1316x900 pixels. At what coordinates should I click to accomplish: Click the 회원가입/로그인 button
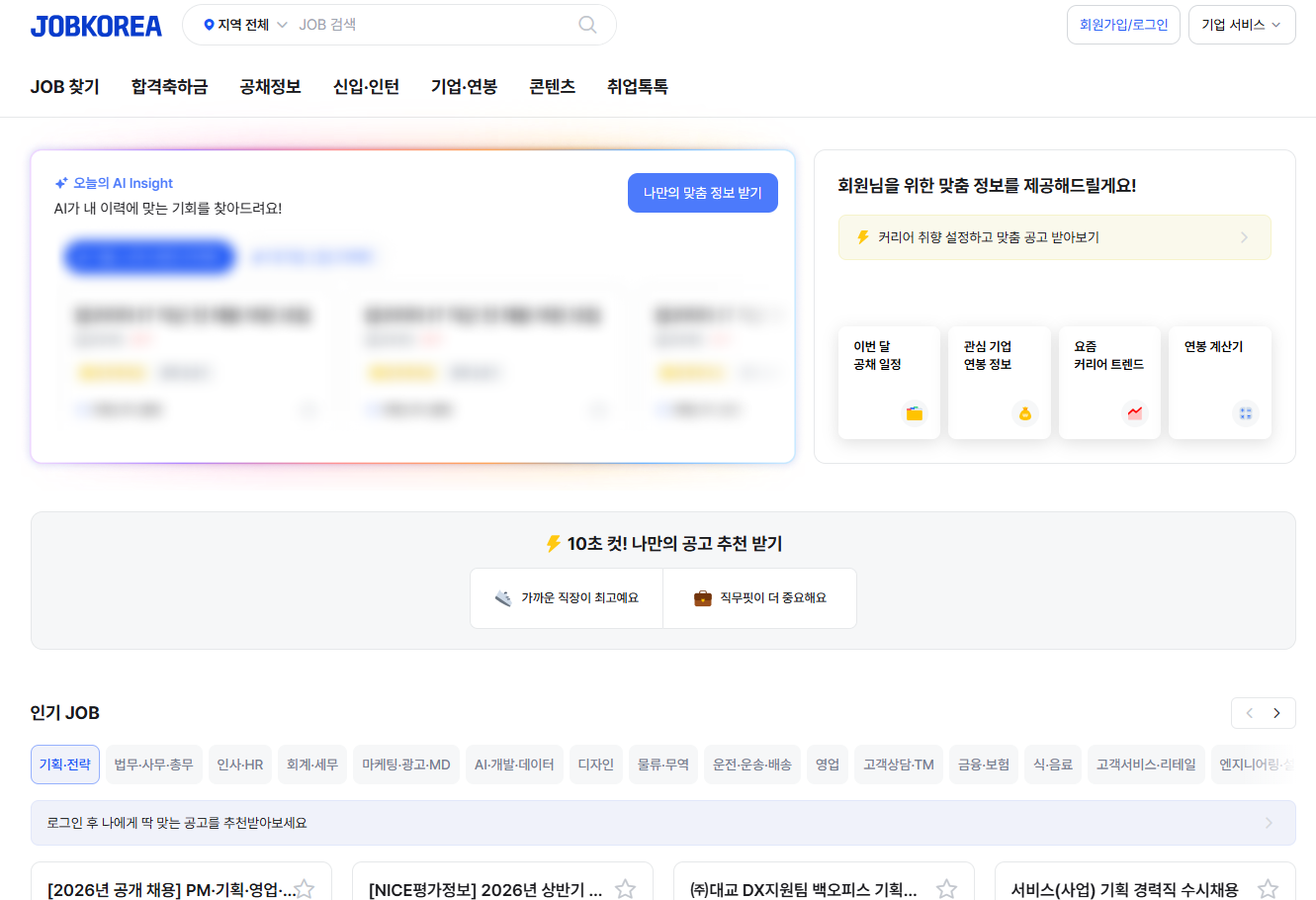[1123, 25]
